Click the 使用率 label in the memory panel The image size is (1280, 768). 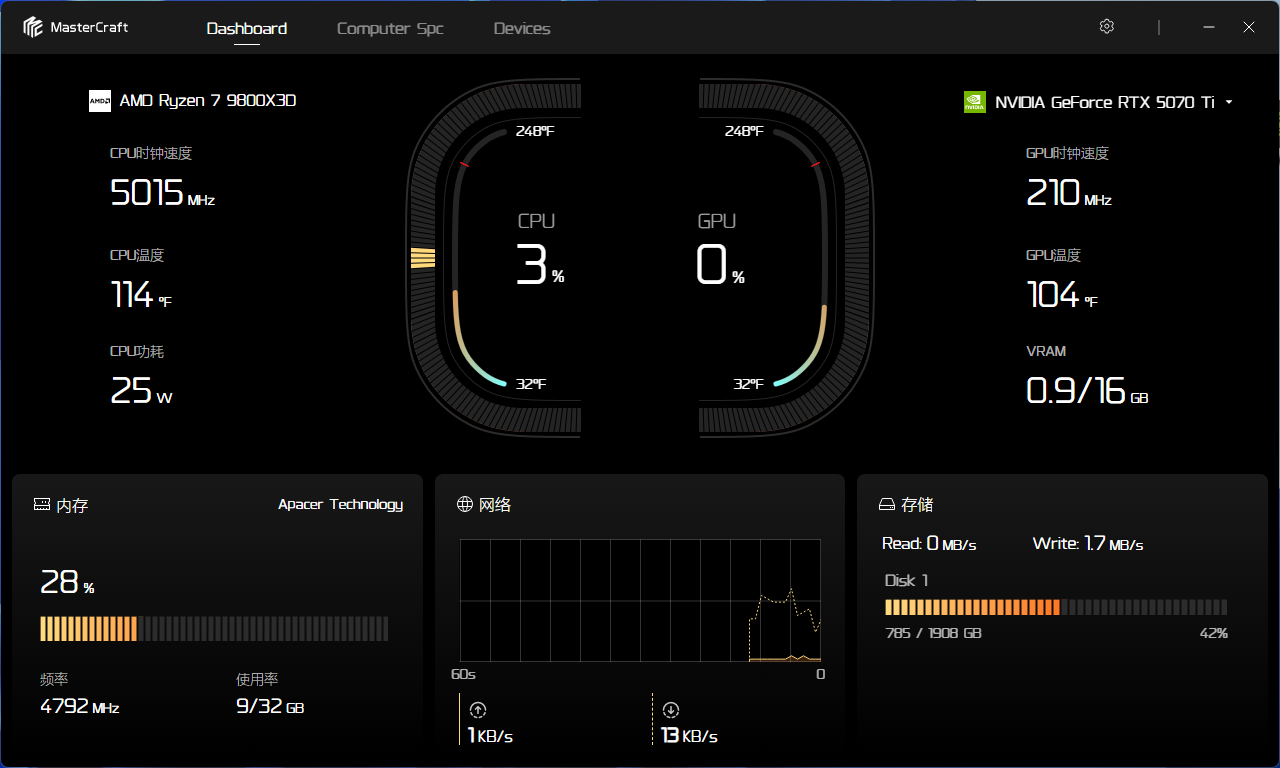257,679
